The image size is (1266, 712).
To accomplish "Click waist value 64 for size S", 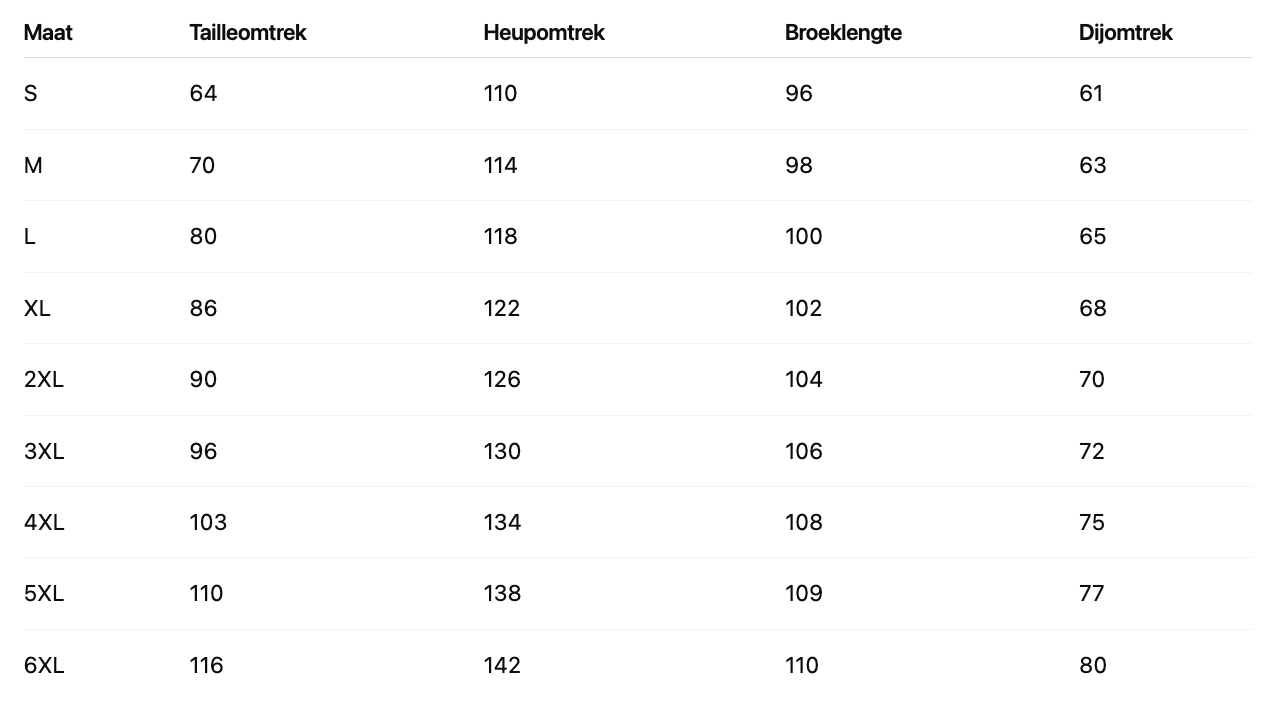I will 203,94.
